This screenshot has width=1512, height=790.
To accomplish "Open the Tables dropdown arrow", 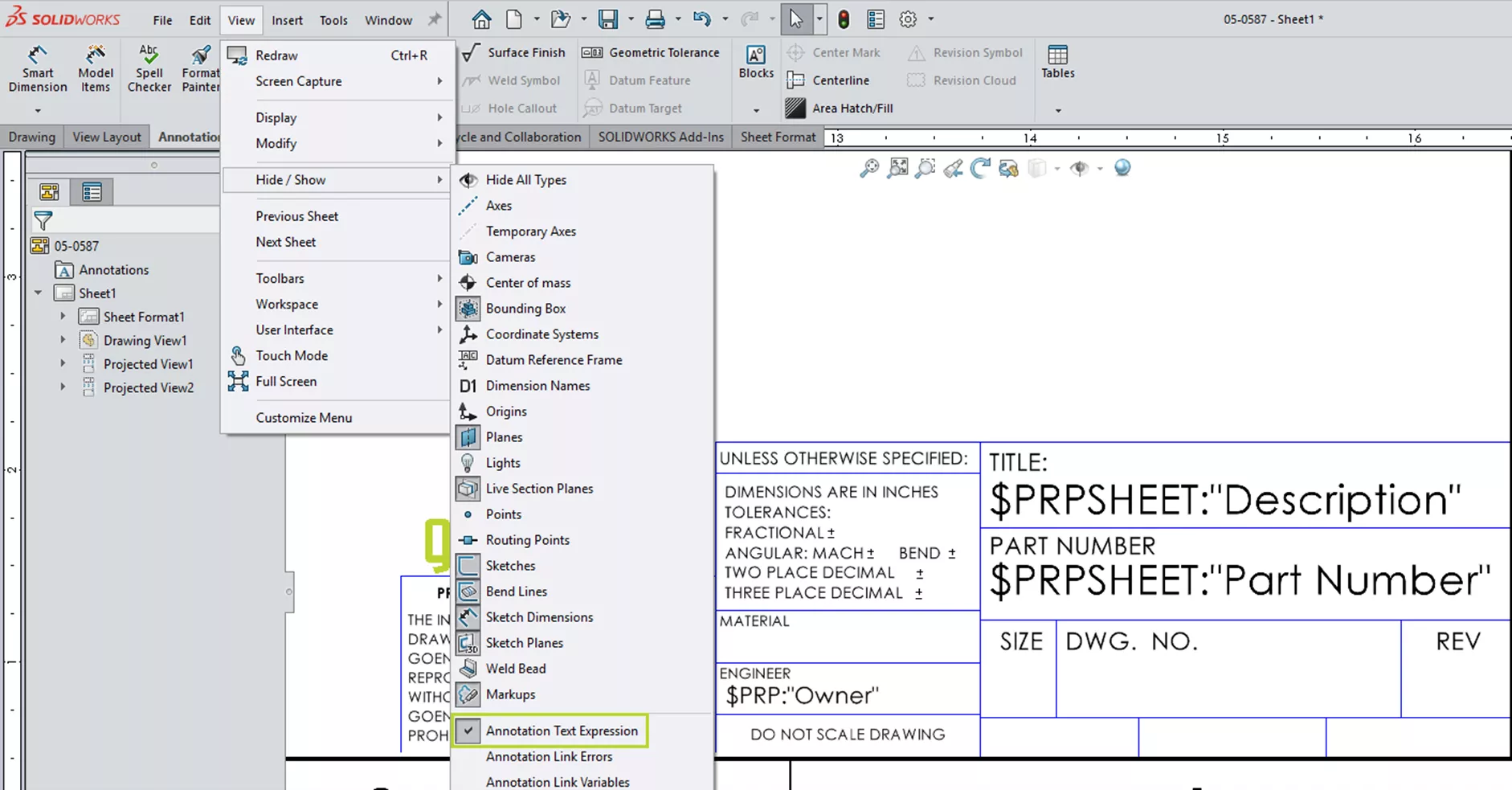I will (1057, 110).
